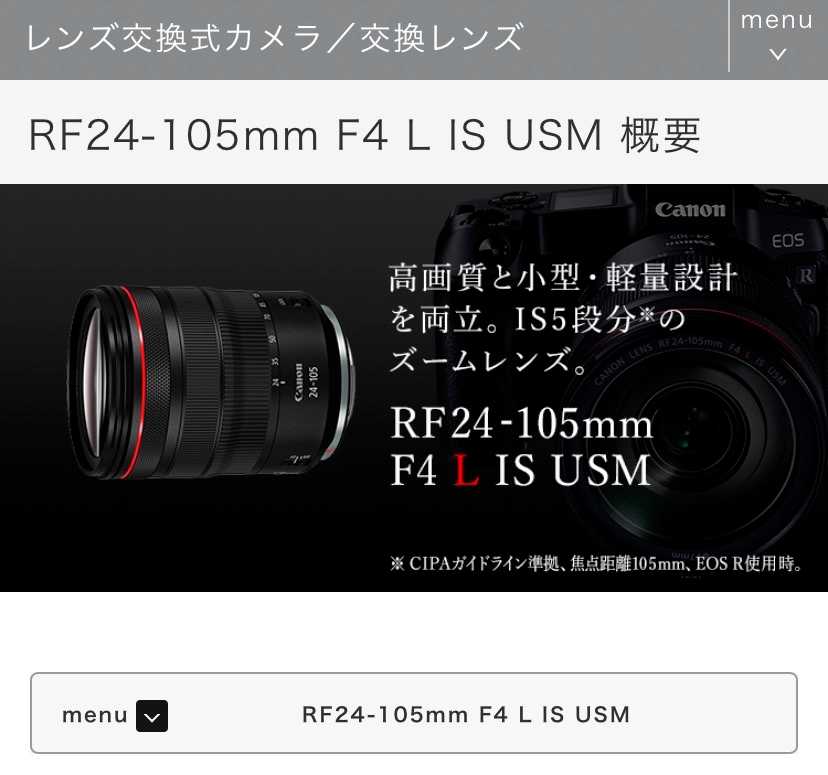Click the banner product name RF24-105mm

pyautogui.click(x=522, y=423)
